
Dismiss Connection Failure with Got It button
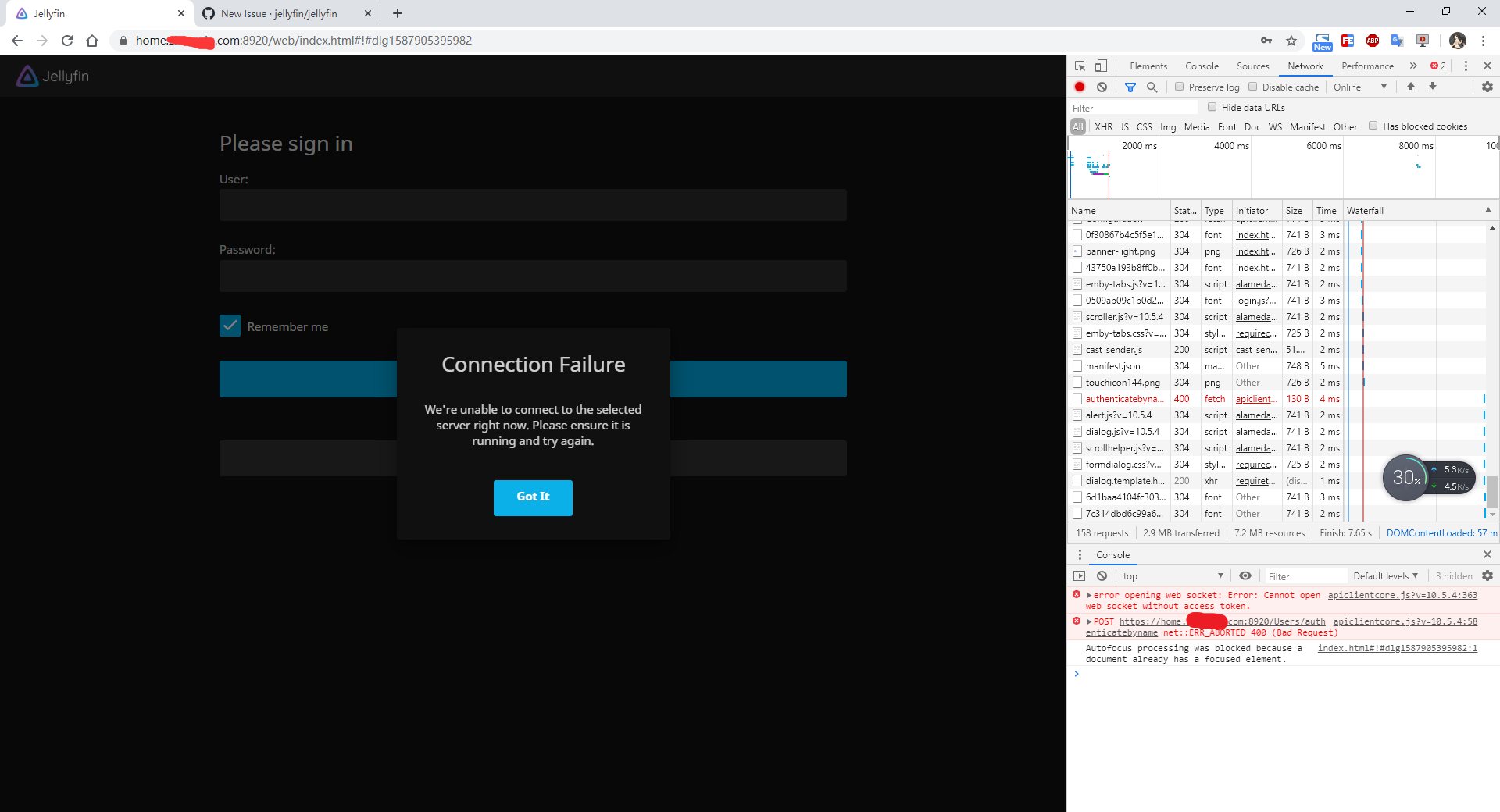[533, 497]
